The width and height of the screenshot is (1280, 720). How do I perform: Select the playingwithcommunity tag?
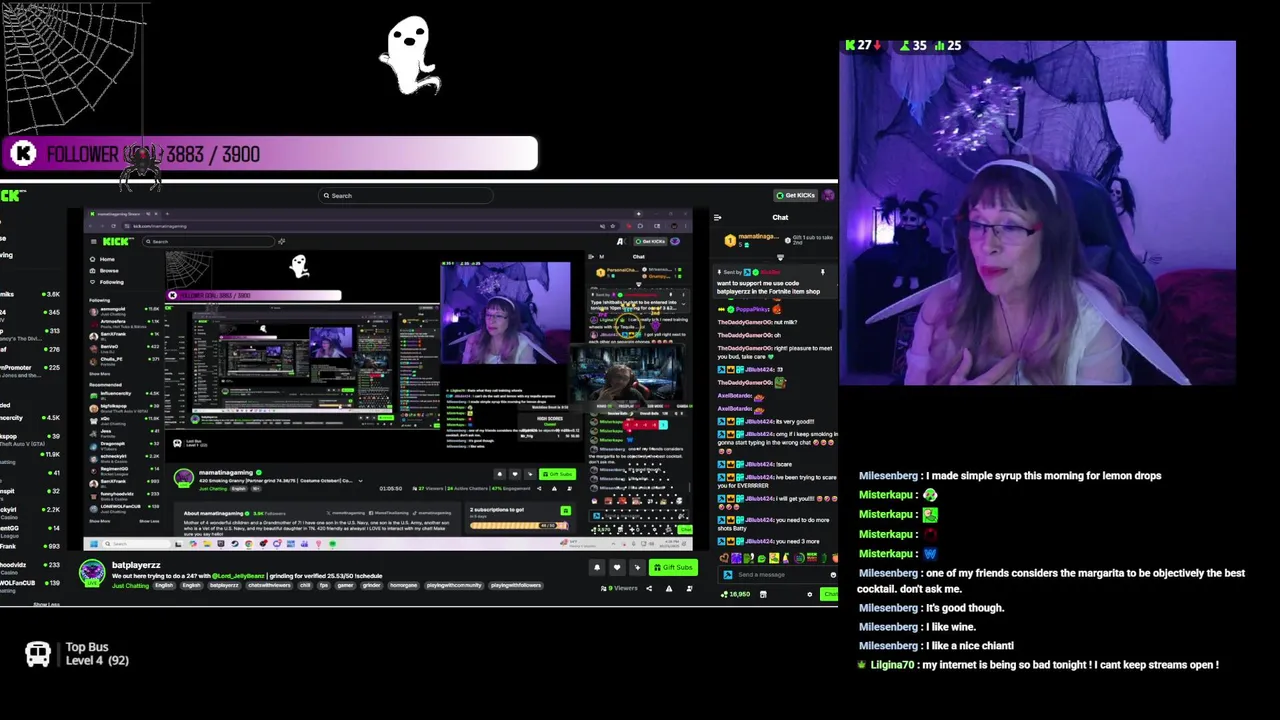coord(453,585)
